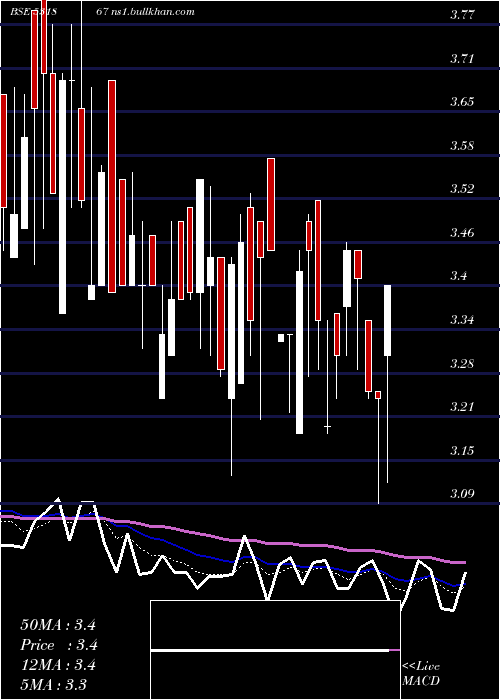500x700 pixels.
Task: Click the 3.77 price axis label
Action: (462, 15)
